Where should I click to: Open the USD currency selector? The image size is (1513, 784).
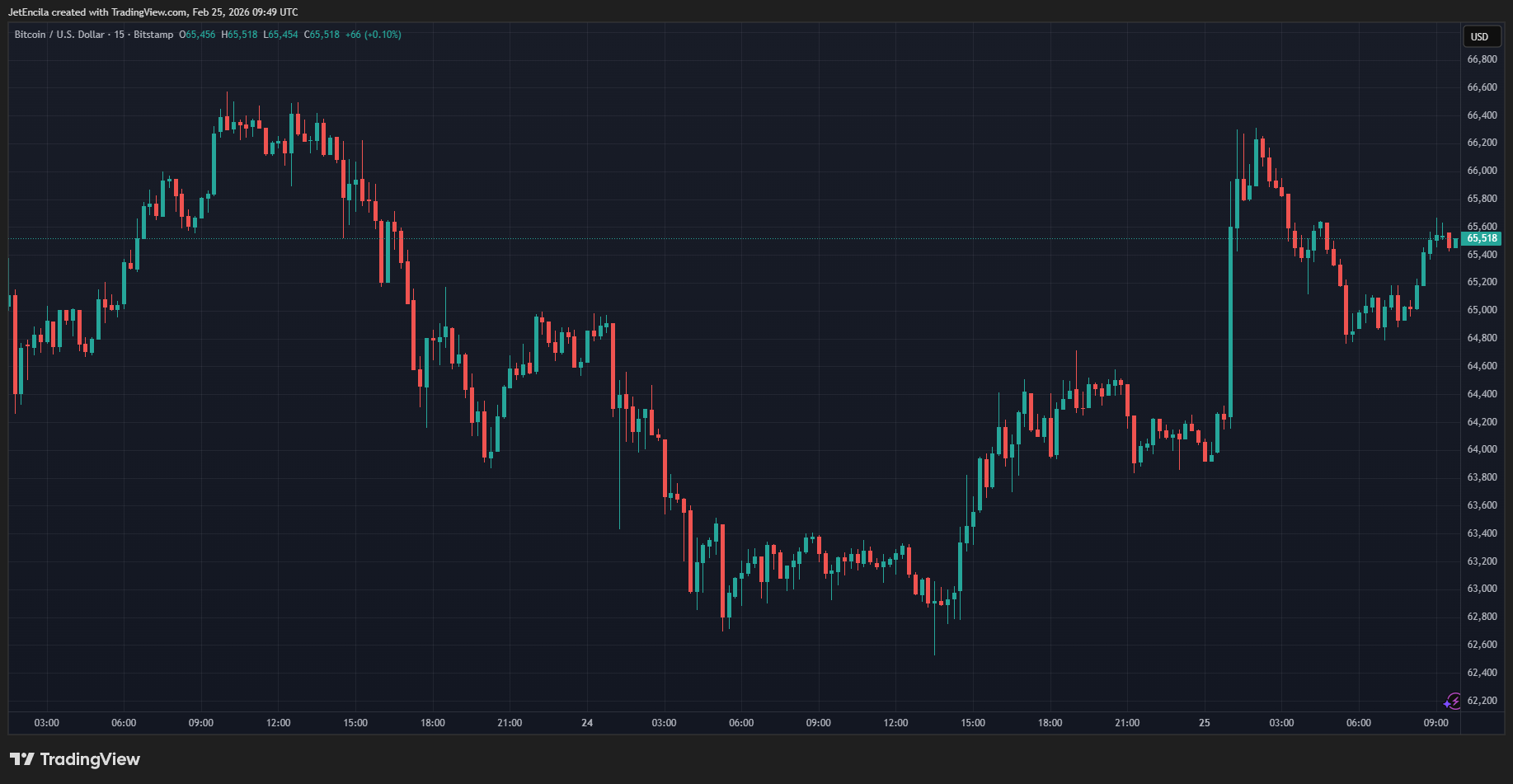click(x=1480, y=36)
